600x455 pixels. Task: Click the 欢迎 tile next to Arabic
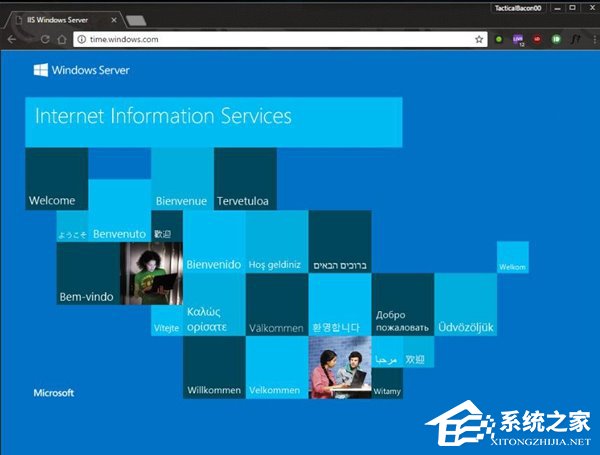point(418,352)
